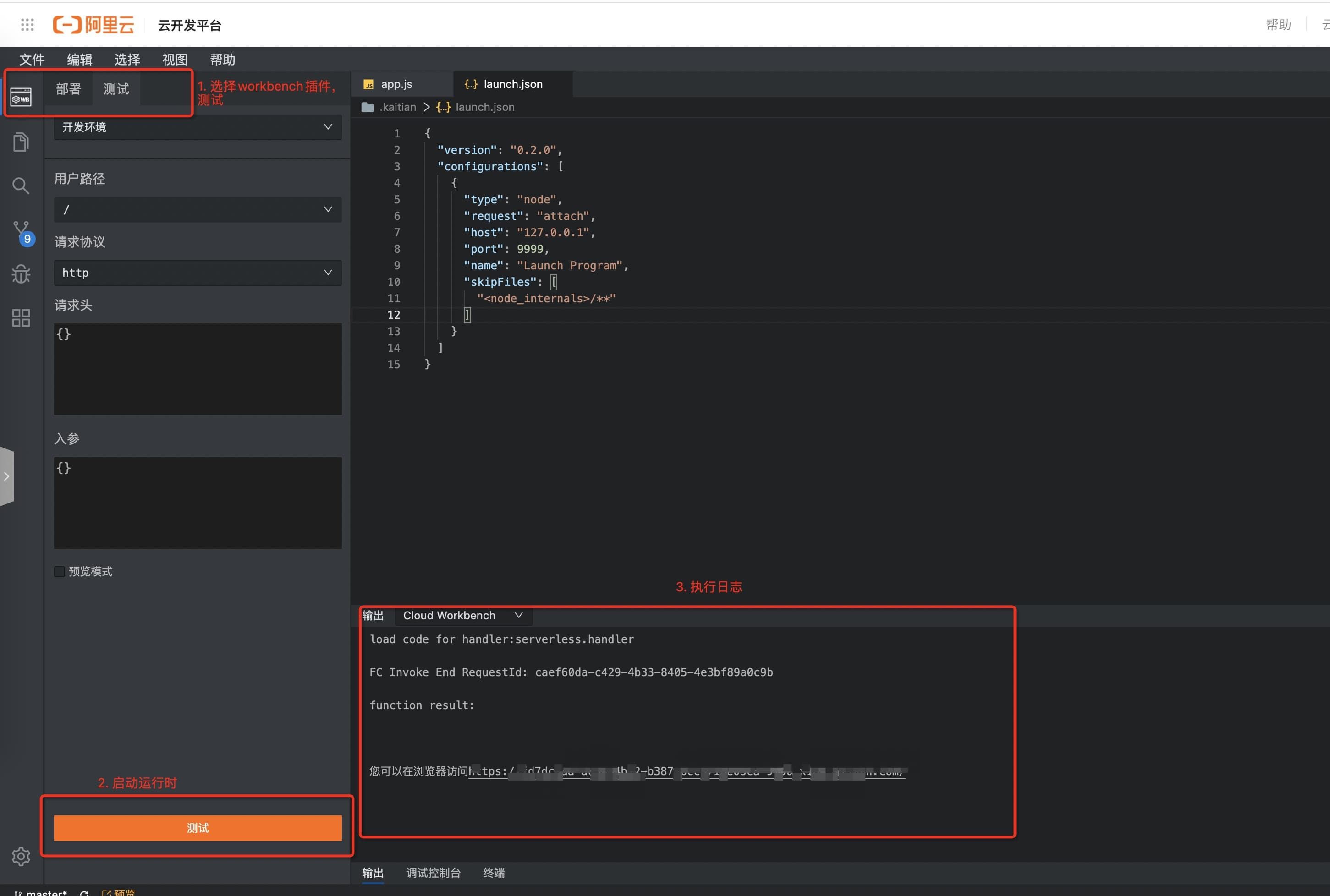1330x896 pixels.
Task: Open the 文件 menu
Action: pyautogui.click(x=32, y=60)
